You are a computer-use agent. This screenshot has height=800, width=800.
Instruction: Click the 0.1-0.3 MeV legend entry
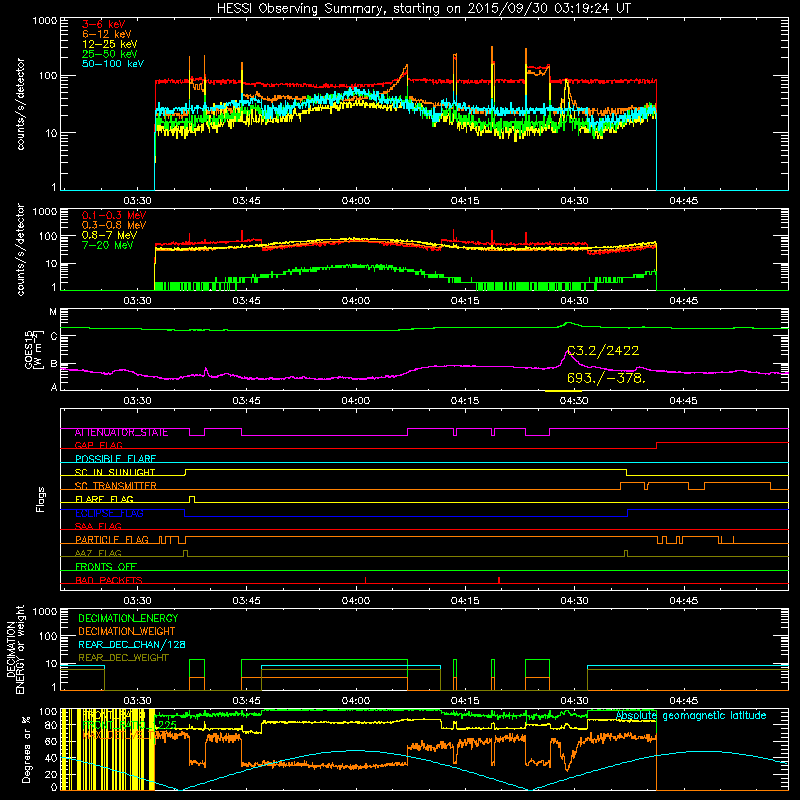coord(114,215)
